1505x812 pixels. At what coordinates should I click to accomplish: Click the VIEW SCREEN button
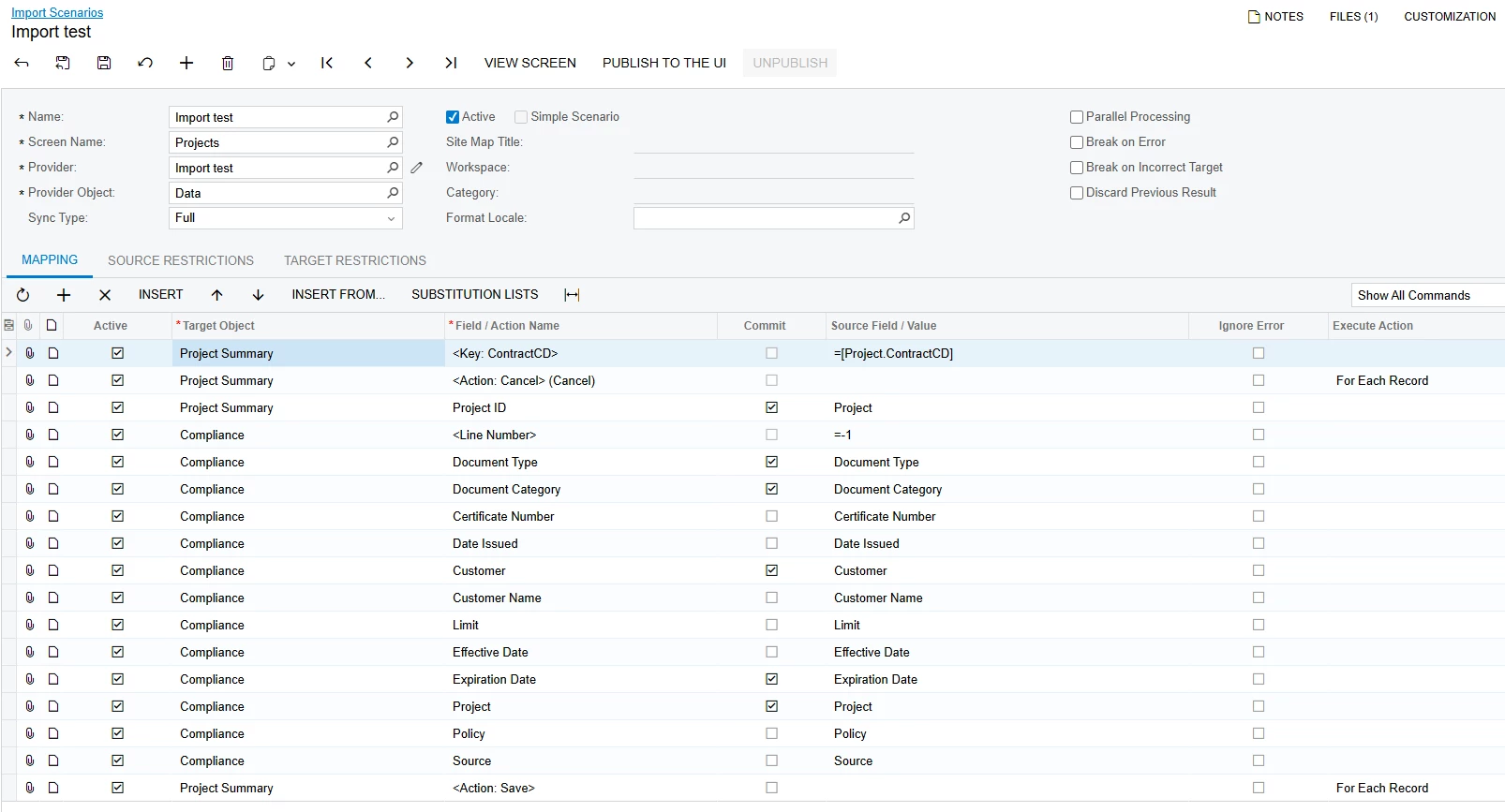(530, 63)
